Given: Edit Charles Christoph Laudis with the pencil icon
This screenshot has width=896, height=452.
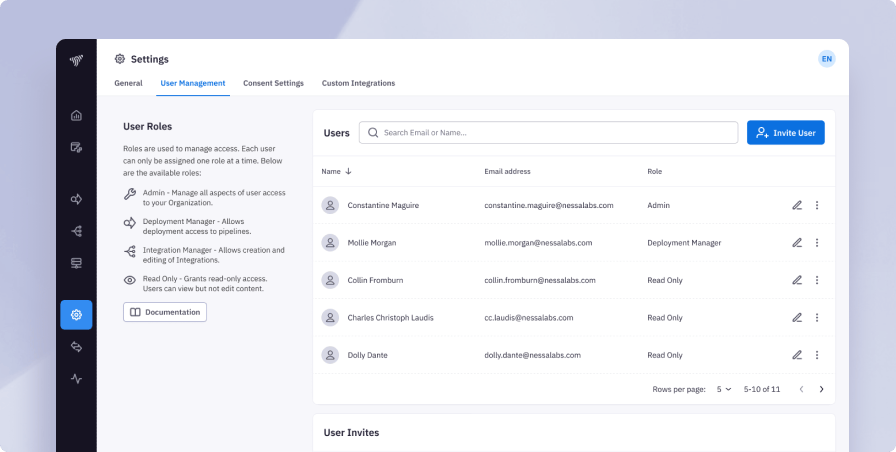Looking at the screenshot, I should coord(797,318).
